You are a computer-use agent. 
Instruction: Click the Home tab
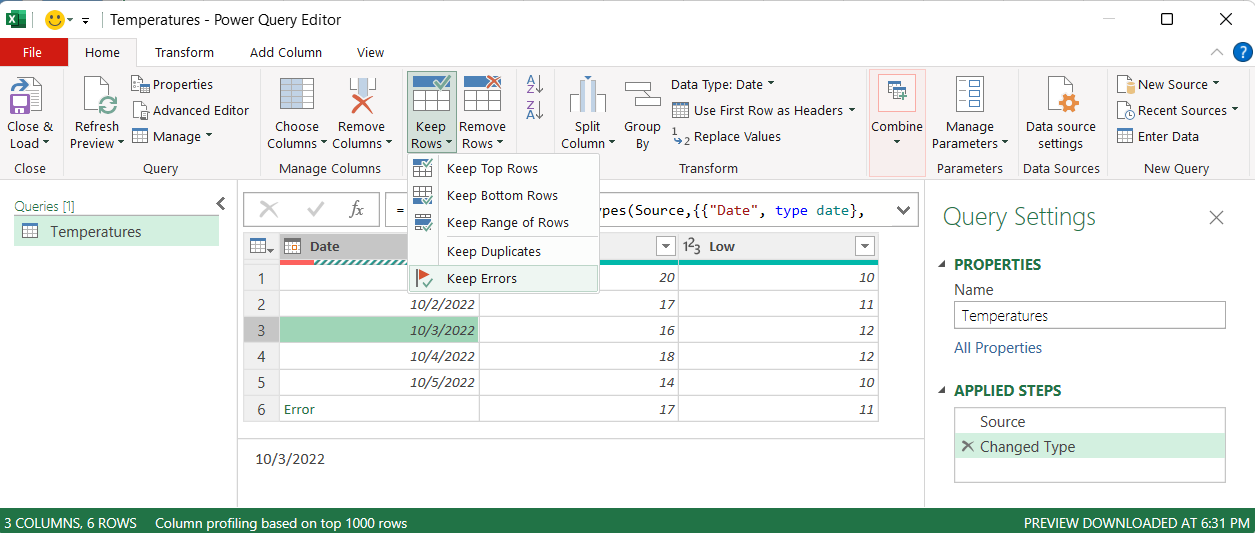pos(102,52)
